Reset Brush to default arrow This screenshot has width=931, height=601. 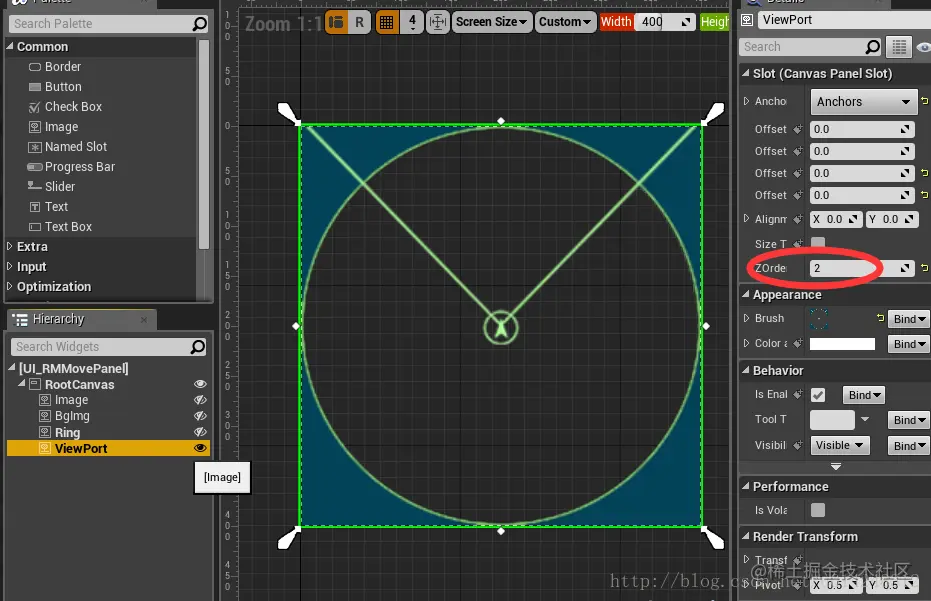[881, 318]
